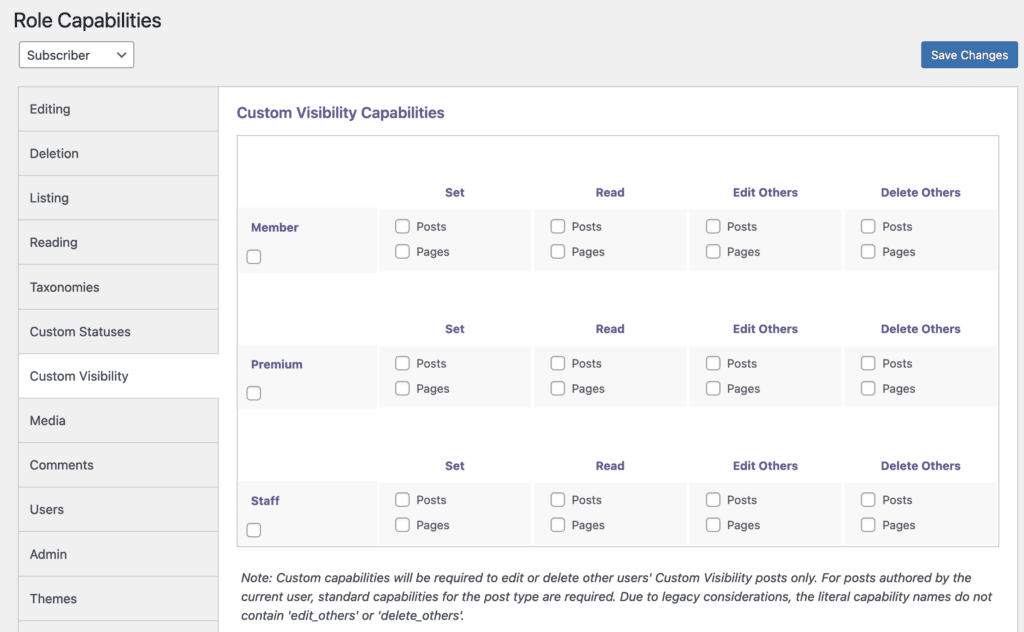Check Edit Others Posts for Premium
The image size is (1024, 632).
712,363
